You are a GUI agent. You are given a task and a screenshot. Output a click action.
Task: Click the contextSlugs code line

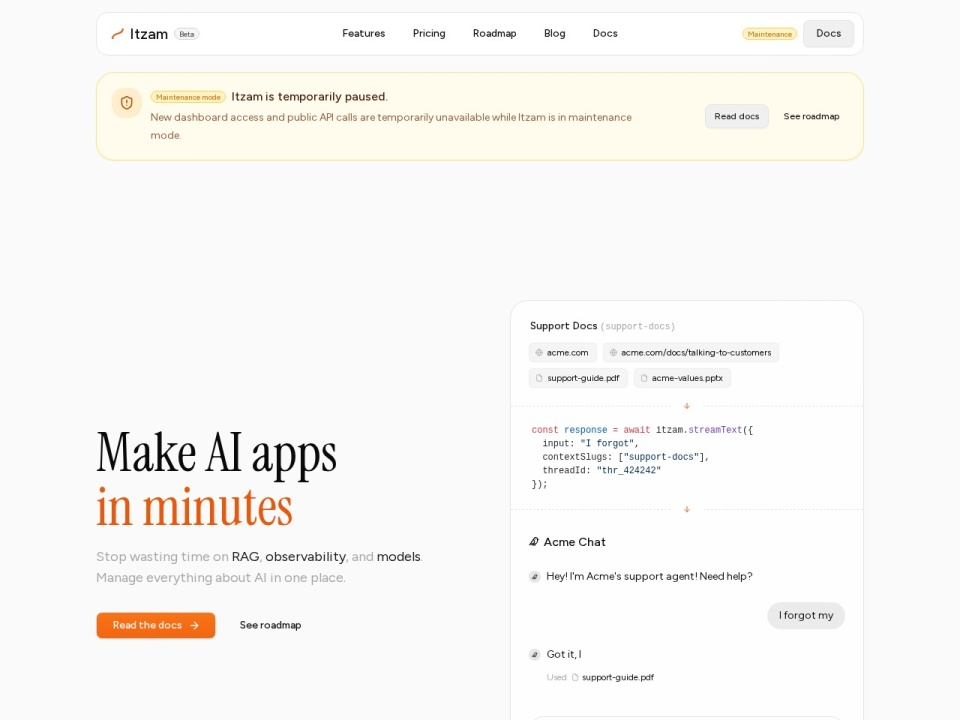(x=626, y=457)
